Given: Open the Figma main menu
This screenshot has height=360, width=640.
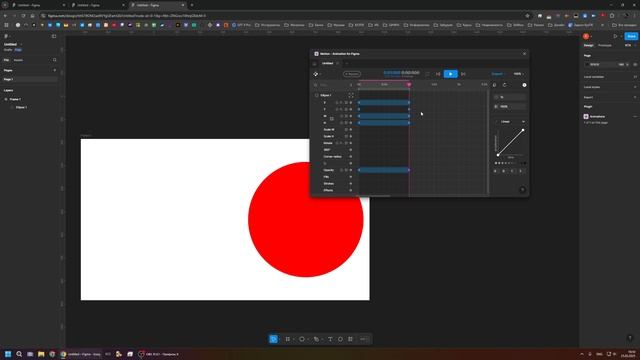Looking at the screenshot, I should 6,36.
